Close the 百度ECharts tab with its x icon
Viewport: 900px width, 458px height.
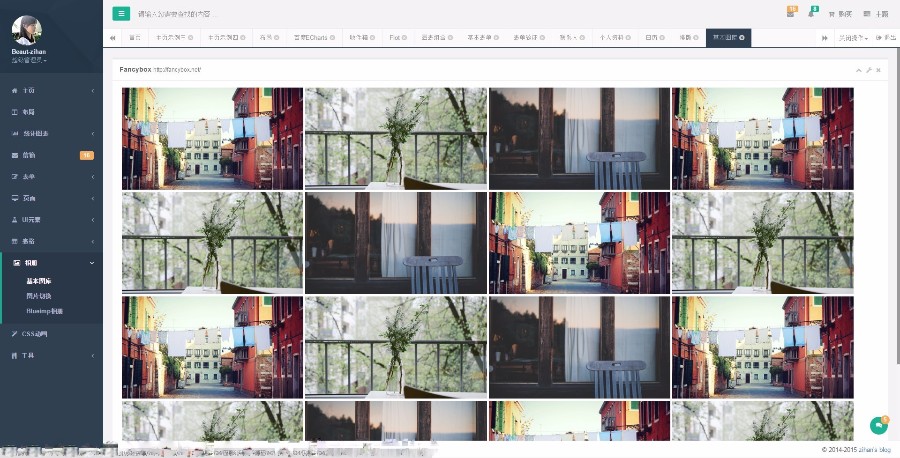click(x=332, y=37)
